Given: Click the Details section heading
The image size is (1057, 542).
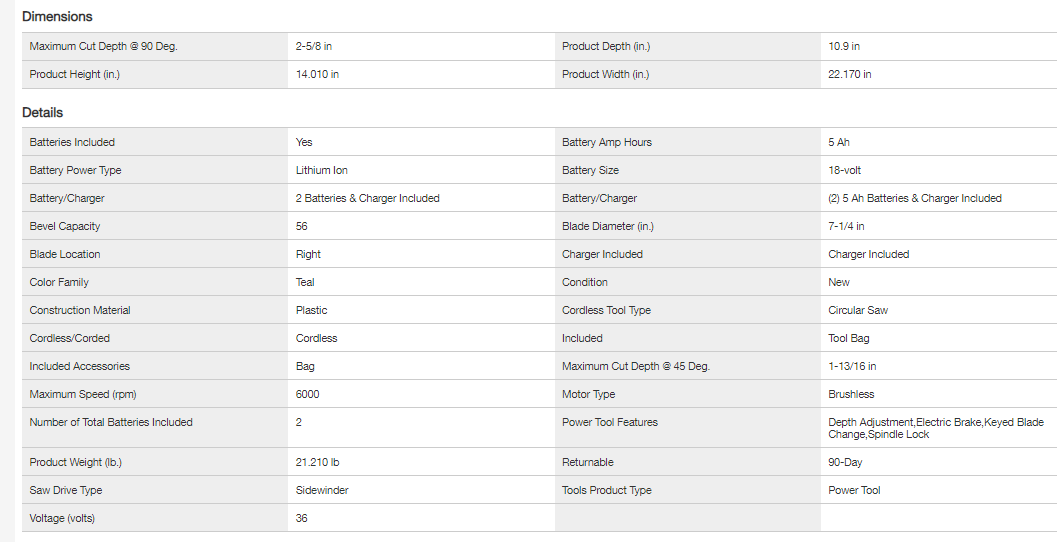Looking at the screenshot, I should point(43,113).
